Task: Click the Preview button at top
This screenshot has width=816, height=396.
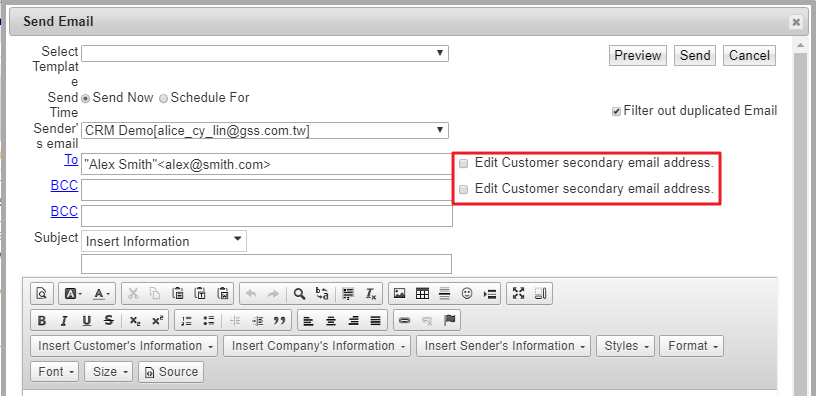Action: (638, 56)
